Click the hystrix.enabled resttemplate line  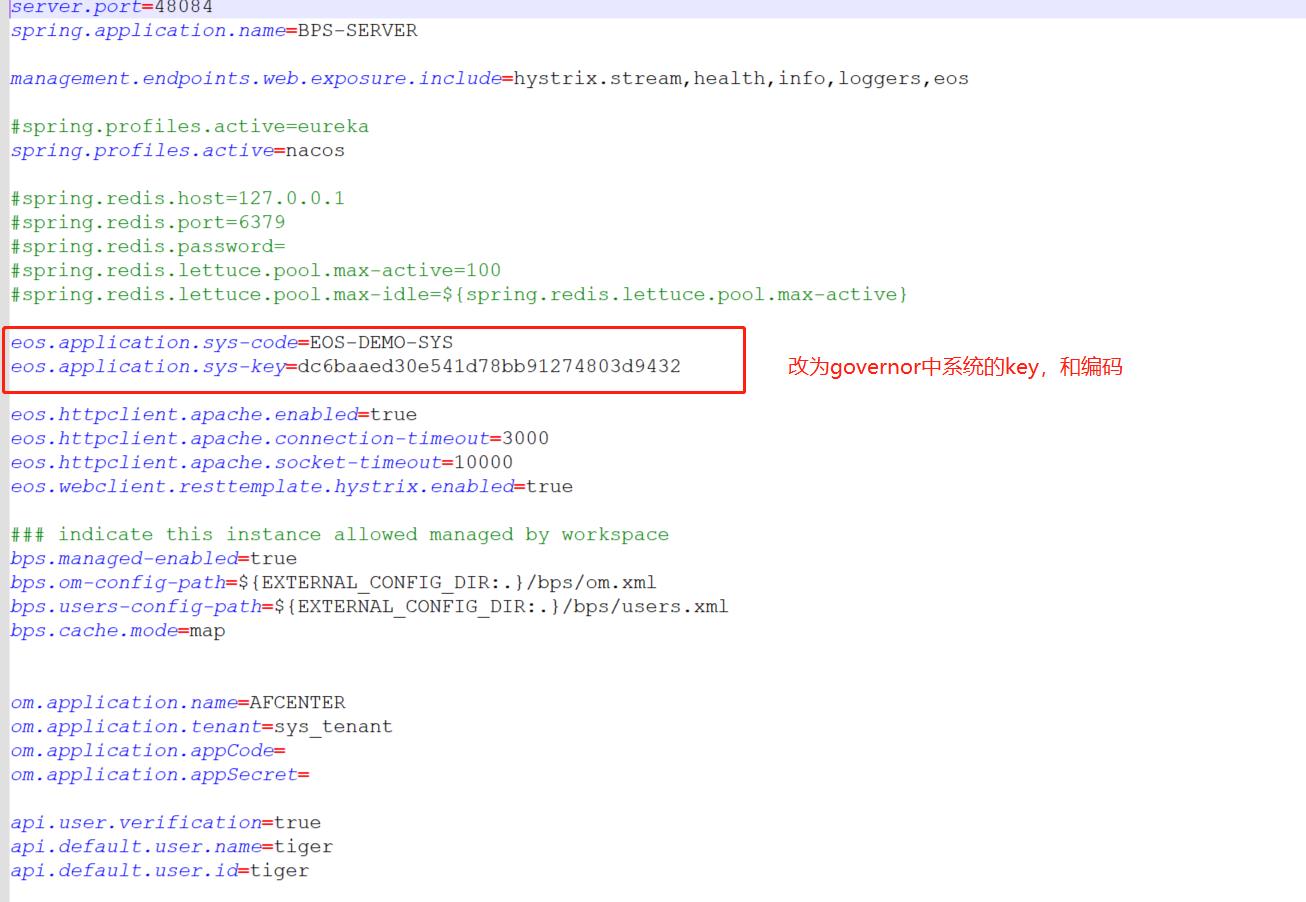tap(291, 486)
